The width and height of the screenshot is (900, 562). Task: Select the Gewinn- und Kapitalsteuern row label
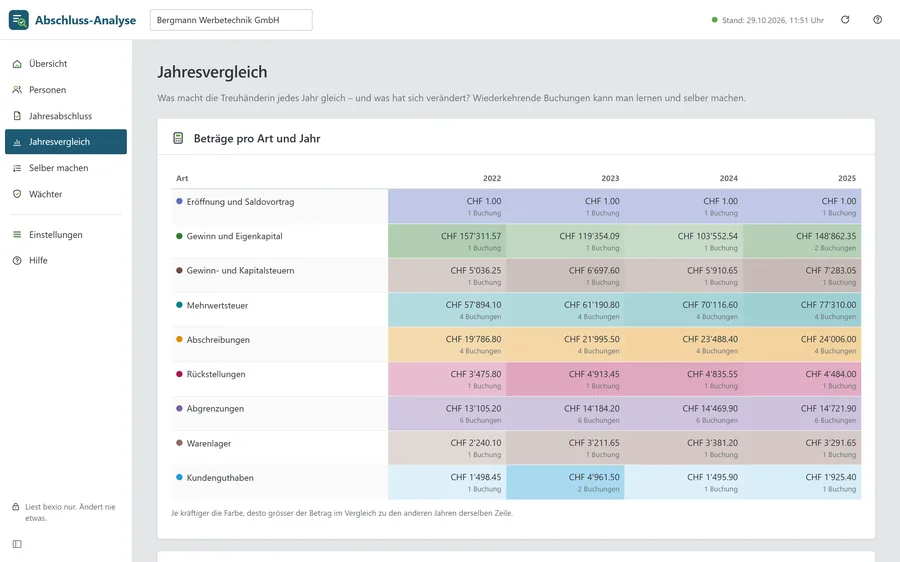tap(240, 271)
